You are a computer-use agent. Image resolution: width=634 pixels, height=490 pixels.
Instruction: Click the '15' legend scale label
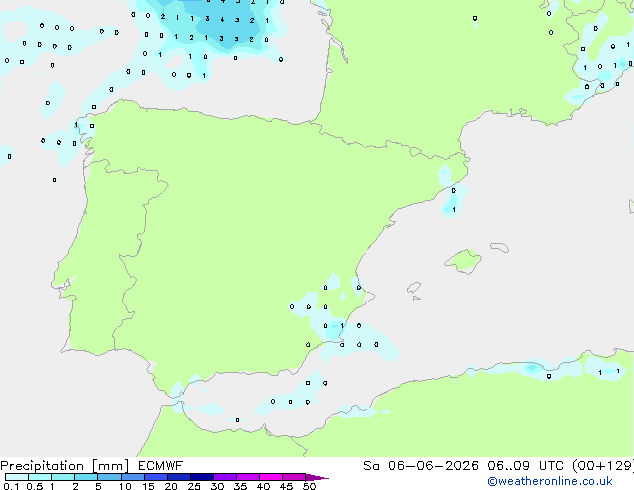(x=148, y=486)
